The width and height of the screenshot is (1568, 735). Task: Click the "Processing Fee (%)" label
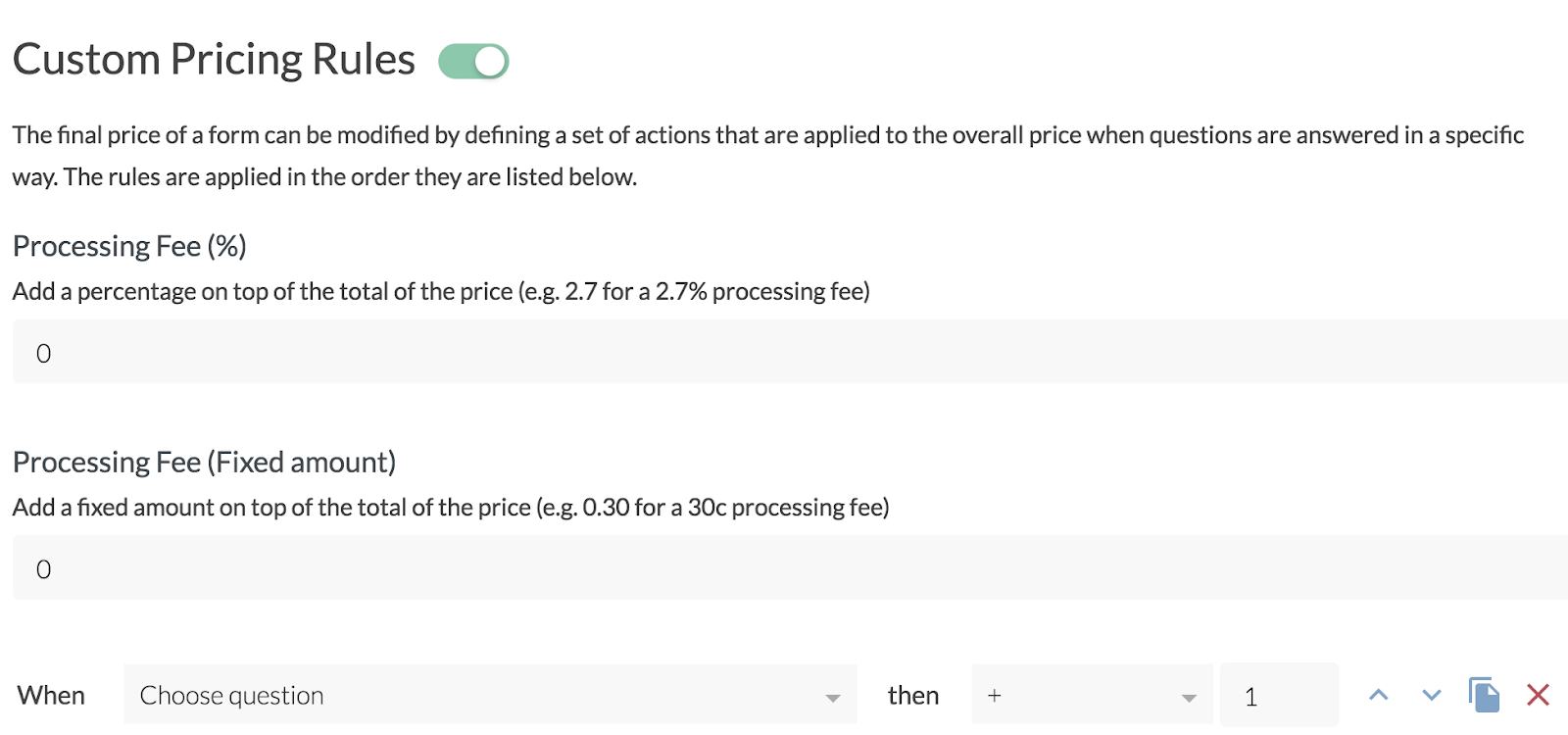129,246
